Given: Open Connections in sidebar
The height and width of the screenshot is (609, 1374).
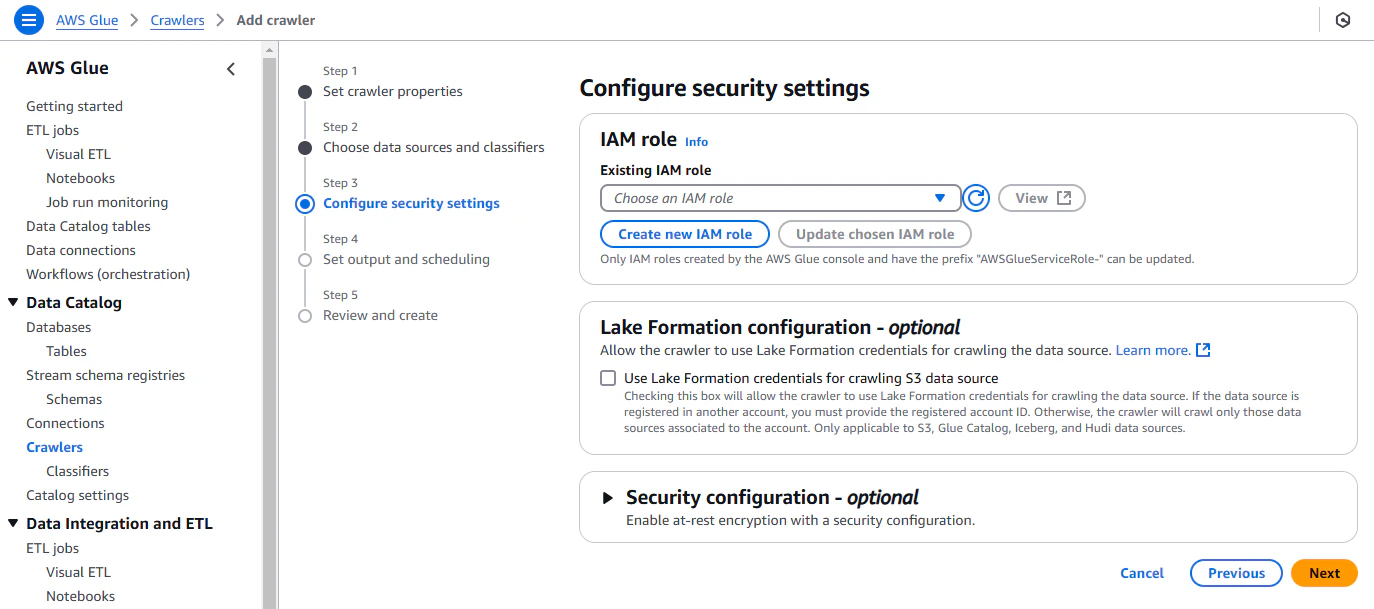Looking at the screenshot, I should tap(65, 423).
